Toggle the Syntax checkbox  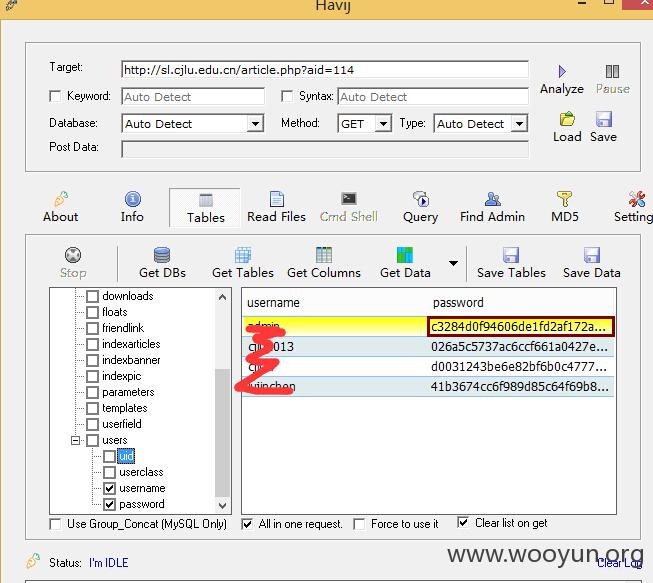(x=287, y=96)
